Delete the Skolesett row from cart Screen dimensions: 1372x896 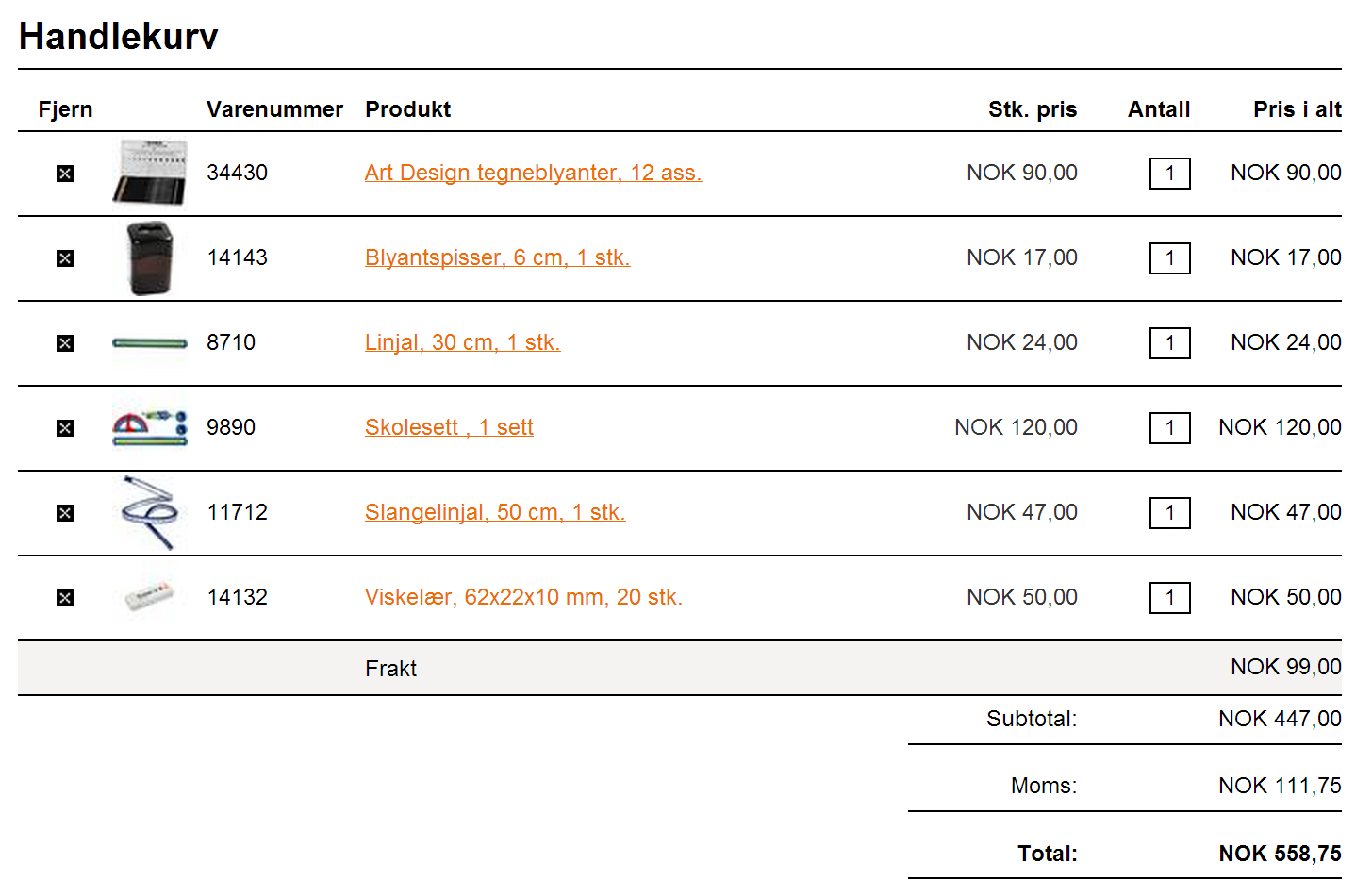point(65,428)
